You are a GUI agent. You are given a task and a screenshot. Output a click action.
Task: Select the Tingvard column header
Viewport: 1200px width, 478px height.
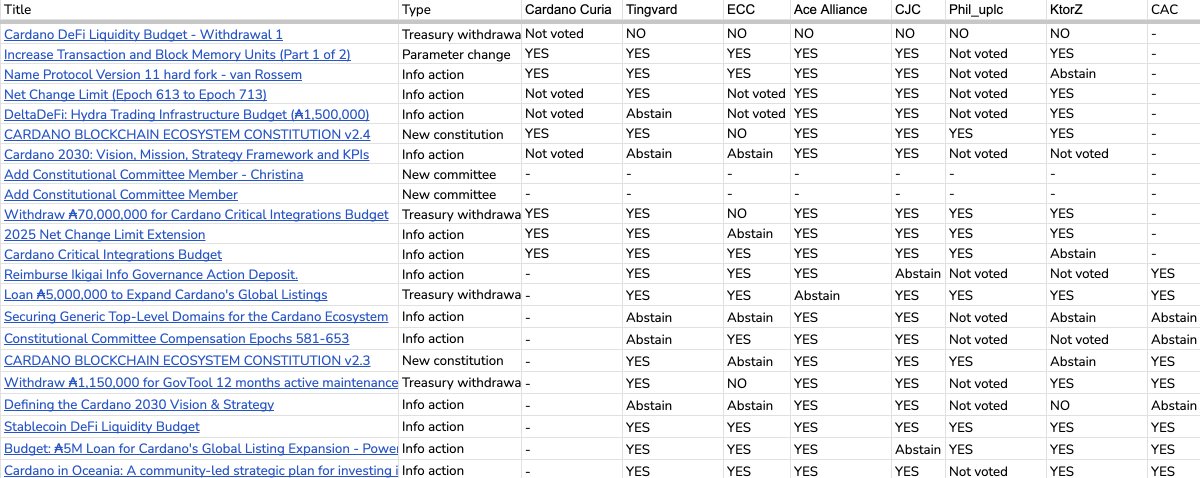(653, 9)
